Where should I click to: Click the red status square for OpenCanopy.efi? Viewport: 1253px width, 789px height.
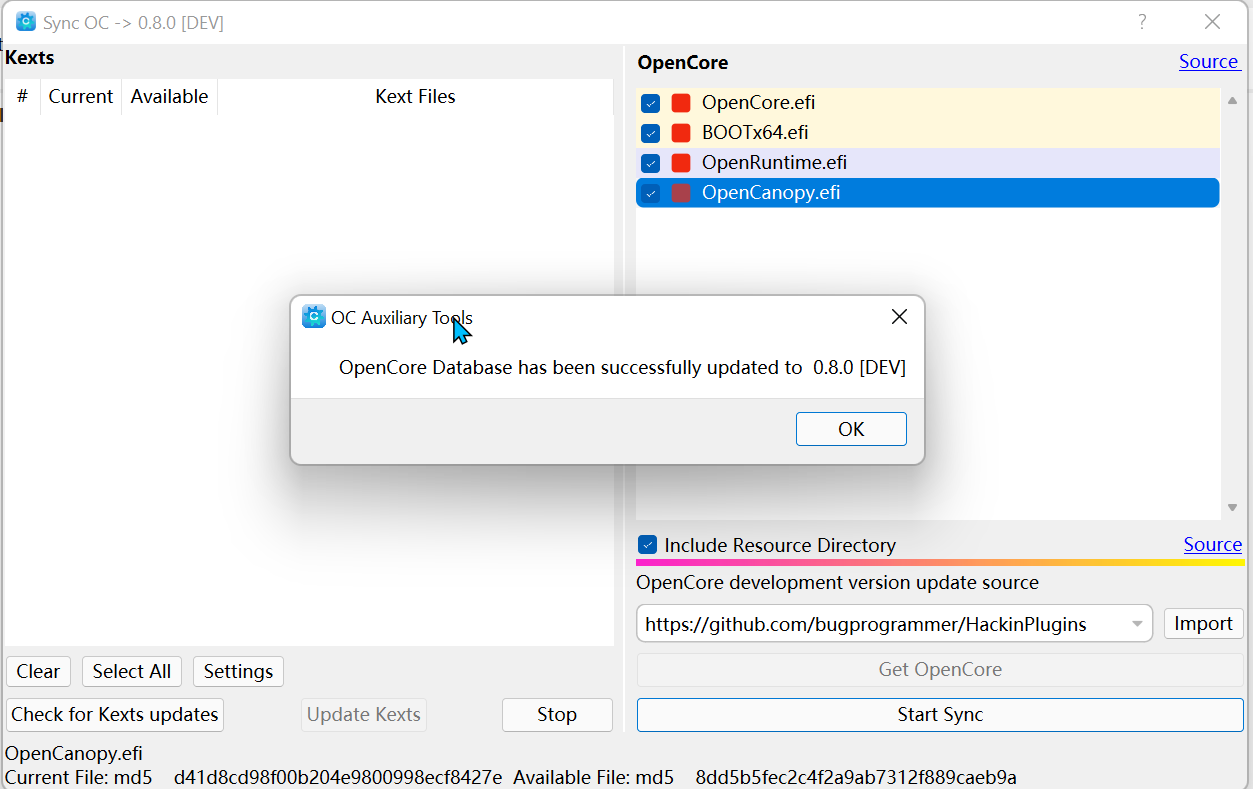coord(681,193)
